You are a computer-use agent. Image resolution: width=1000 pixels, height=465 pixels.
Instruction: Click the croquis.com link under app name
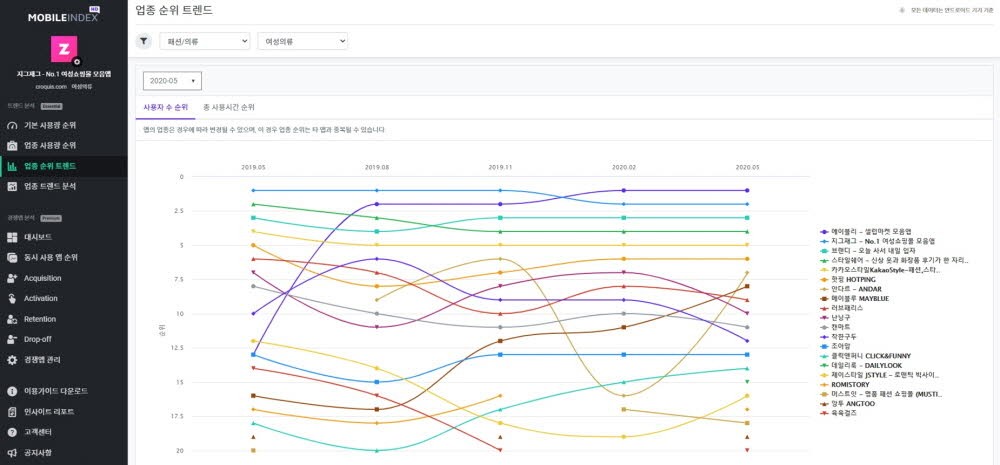pos(51,86)
